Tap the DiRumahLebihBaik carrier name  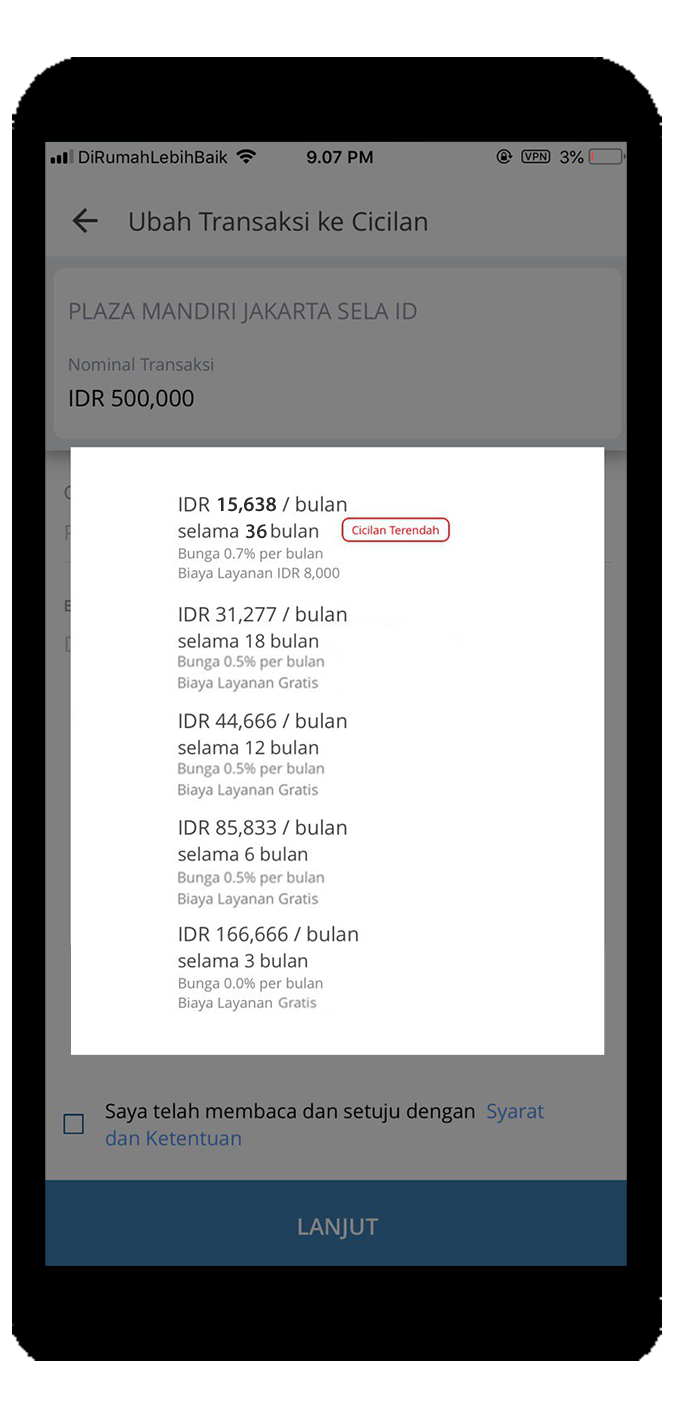tap(153, 157)
